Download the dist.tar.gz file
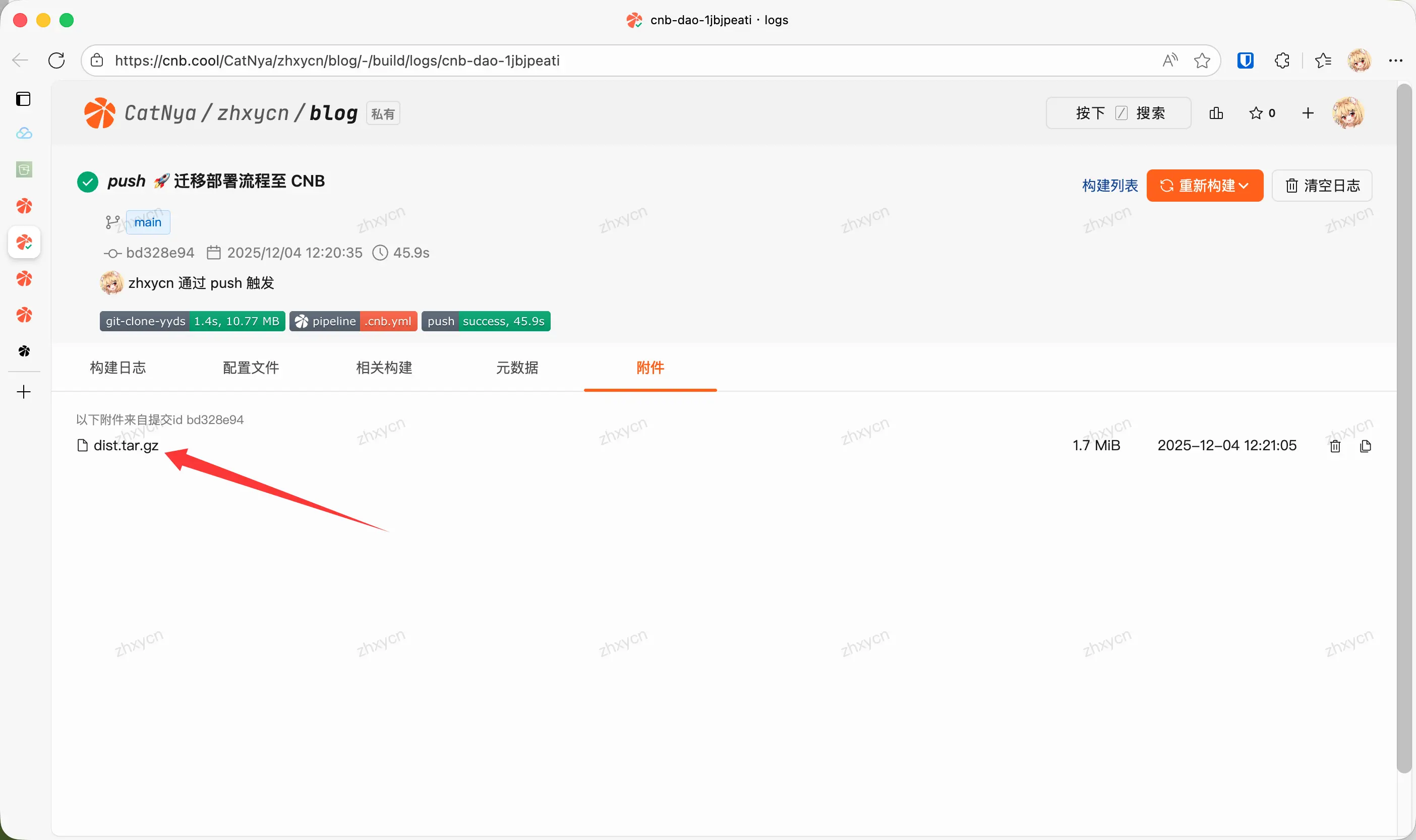The height and width of the screenshot is (840, 1416). click(126, 446)
